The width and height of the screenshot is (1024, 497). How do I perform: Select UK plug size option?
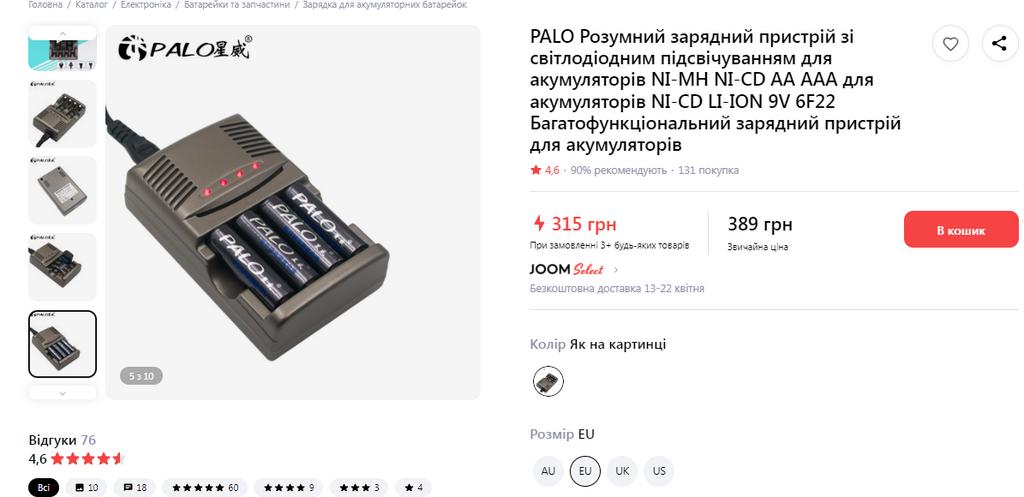pos(622,470)
